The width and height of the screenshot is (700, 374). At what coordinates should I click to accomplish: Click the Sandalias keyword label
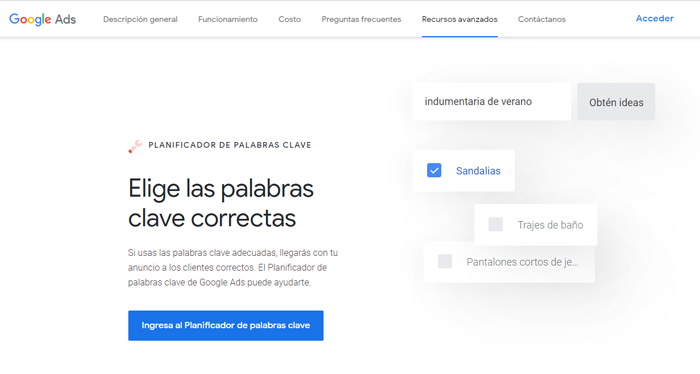[478, 171]
